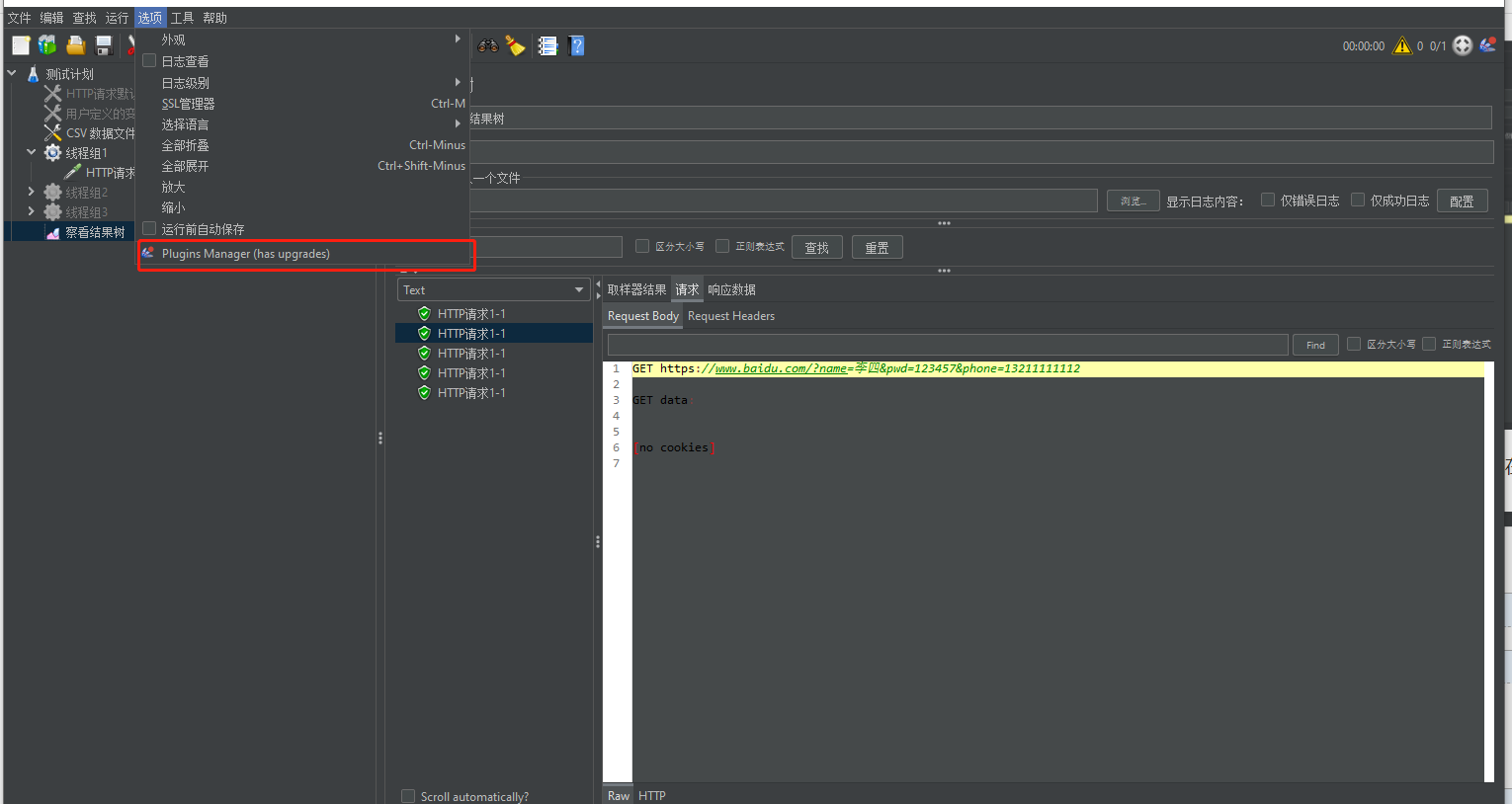Image resolution: width=1512 pixels, height=804 pixels.
Task: Click the broom reset search icon
Action: pos(515,45)
